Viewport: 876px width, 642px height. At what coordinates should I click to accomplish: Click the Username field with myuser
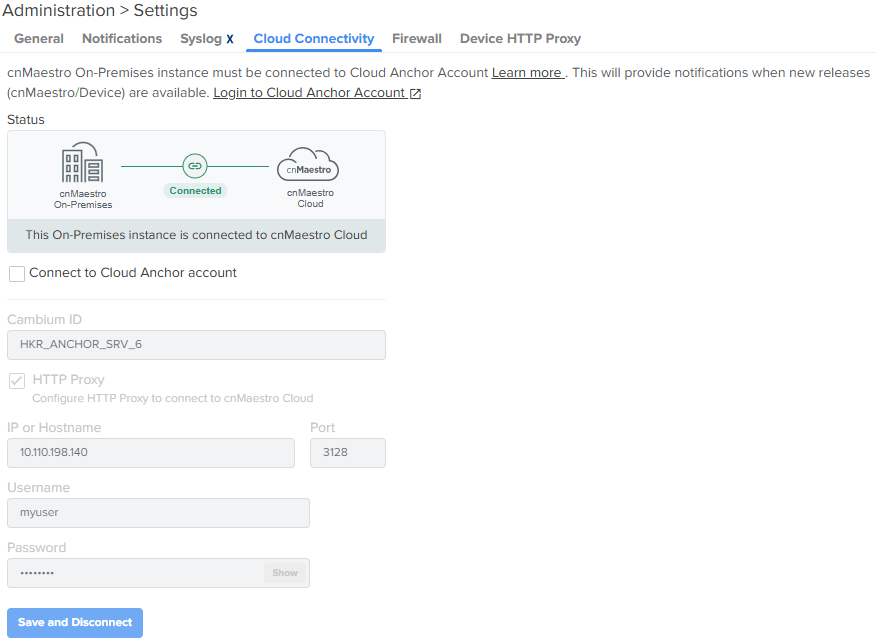pyautogui.click(x=158, y=513)
